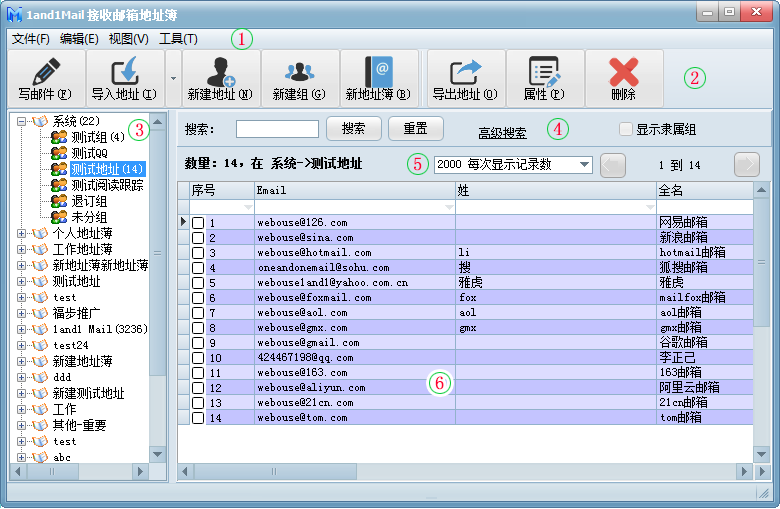Click the 新建地址簿 address book icon
This screenshot has height=509, width=780.
40,361
